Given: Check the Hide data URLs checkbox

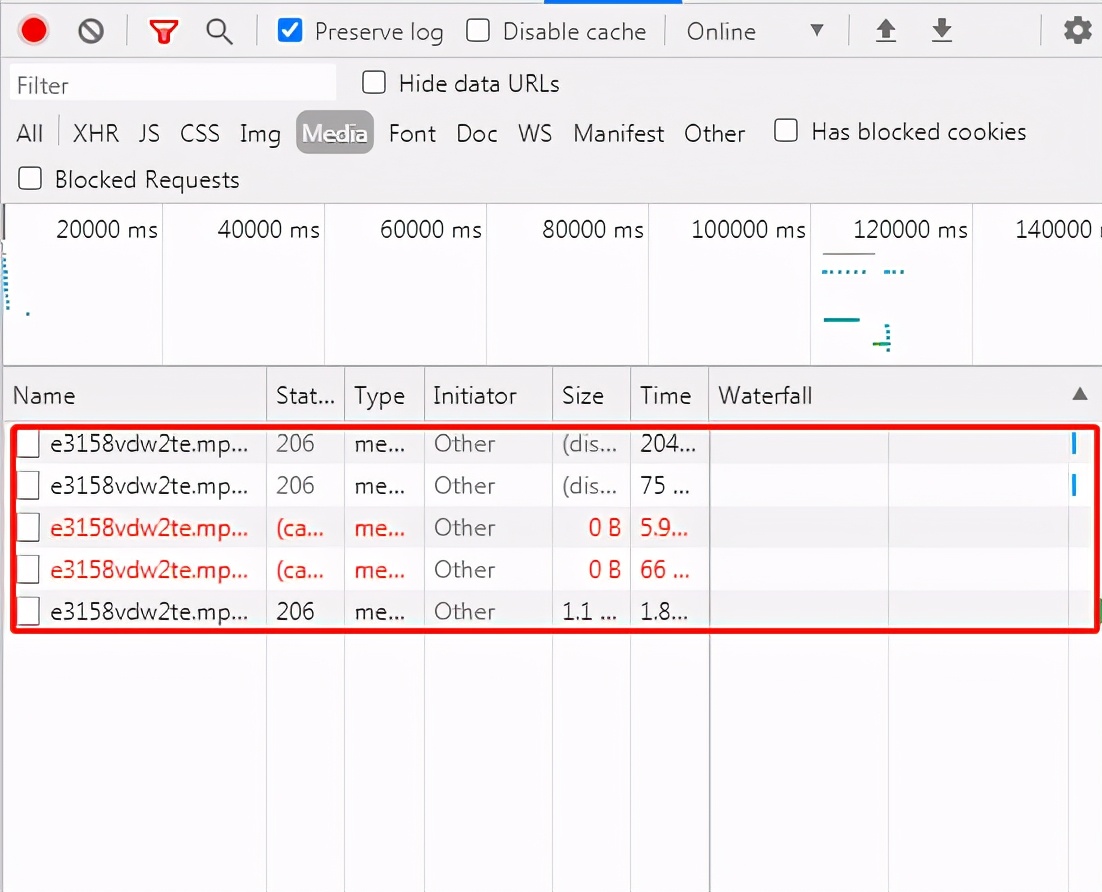Looking at the screenshot, I should coord(374,83).
